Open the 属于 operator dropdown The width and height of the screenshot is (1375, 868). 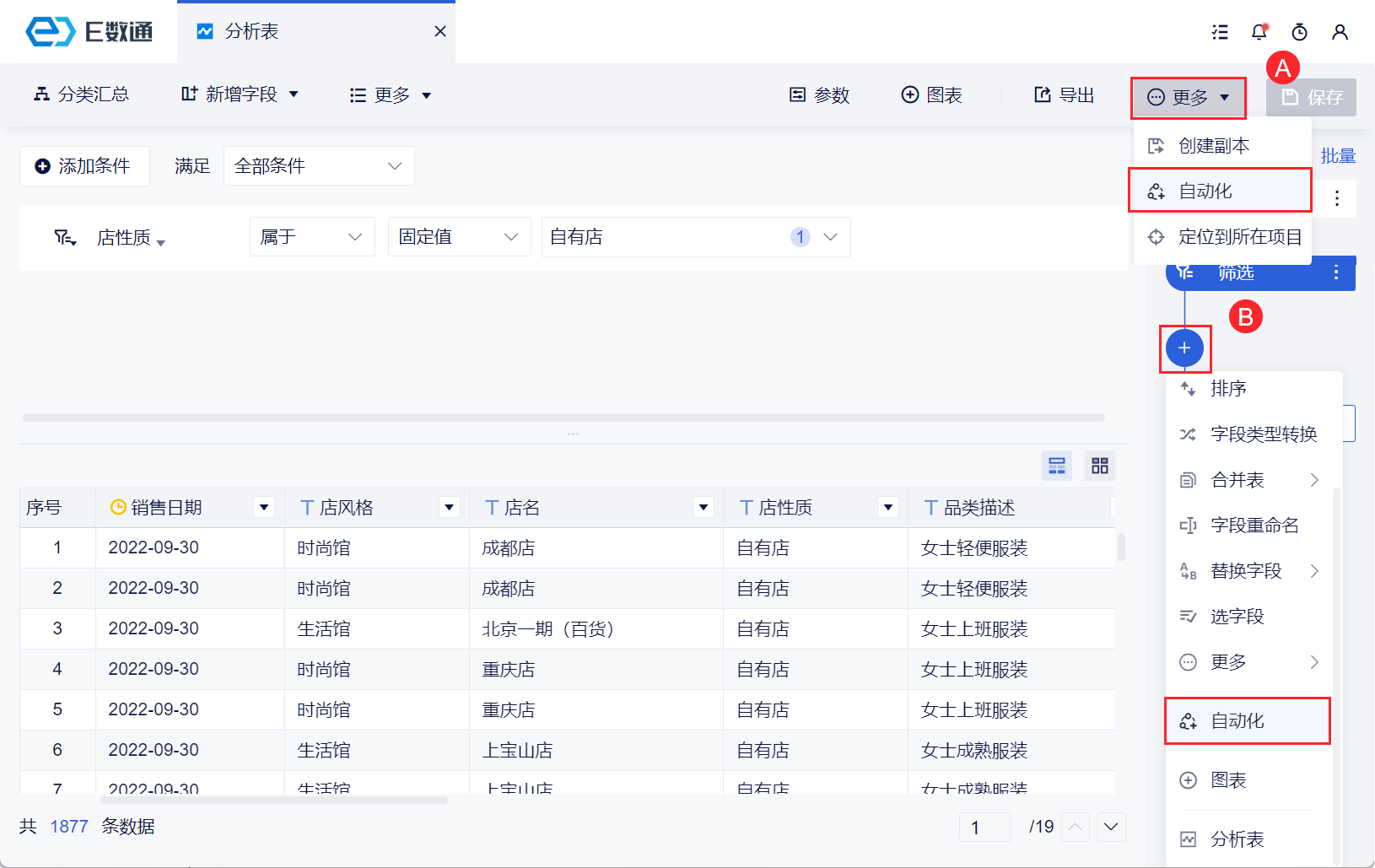pyautogui.click(x=312, y=237)
